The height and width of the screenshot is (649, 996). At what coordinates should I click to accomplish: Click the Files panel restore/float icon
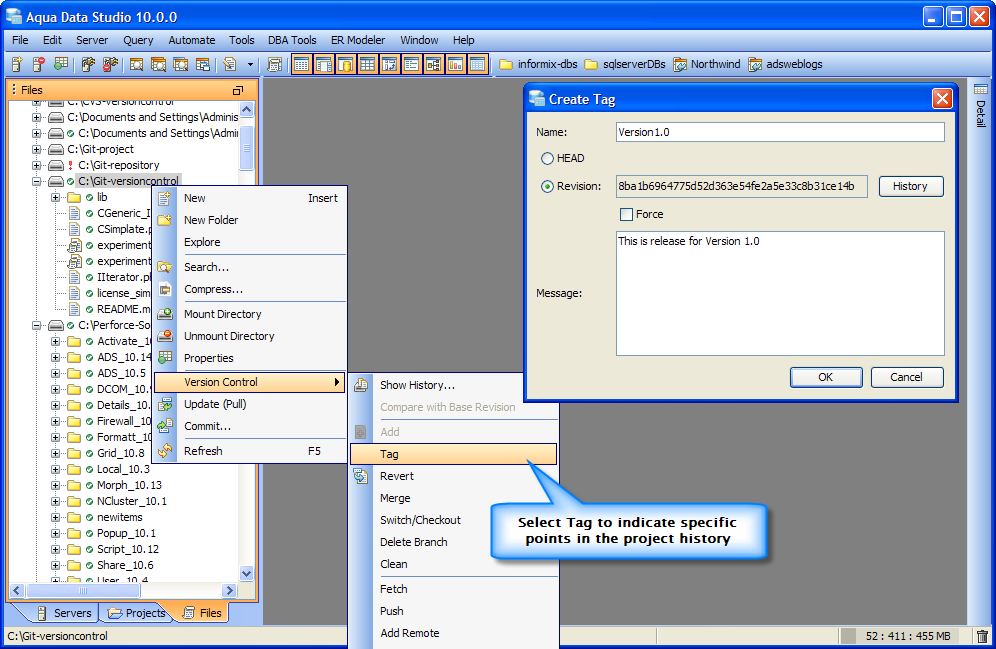point(238,90)
